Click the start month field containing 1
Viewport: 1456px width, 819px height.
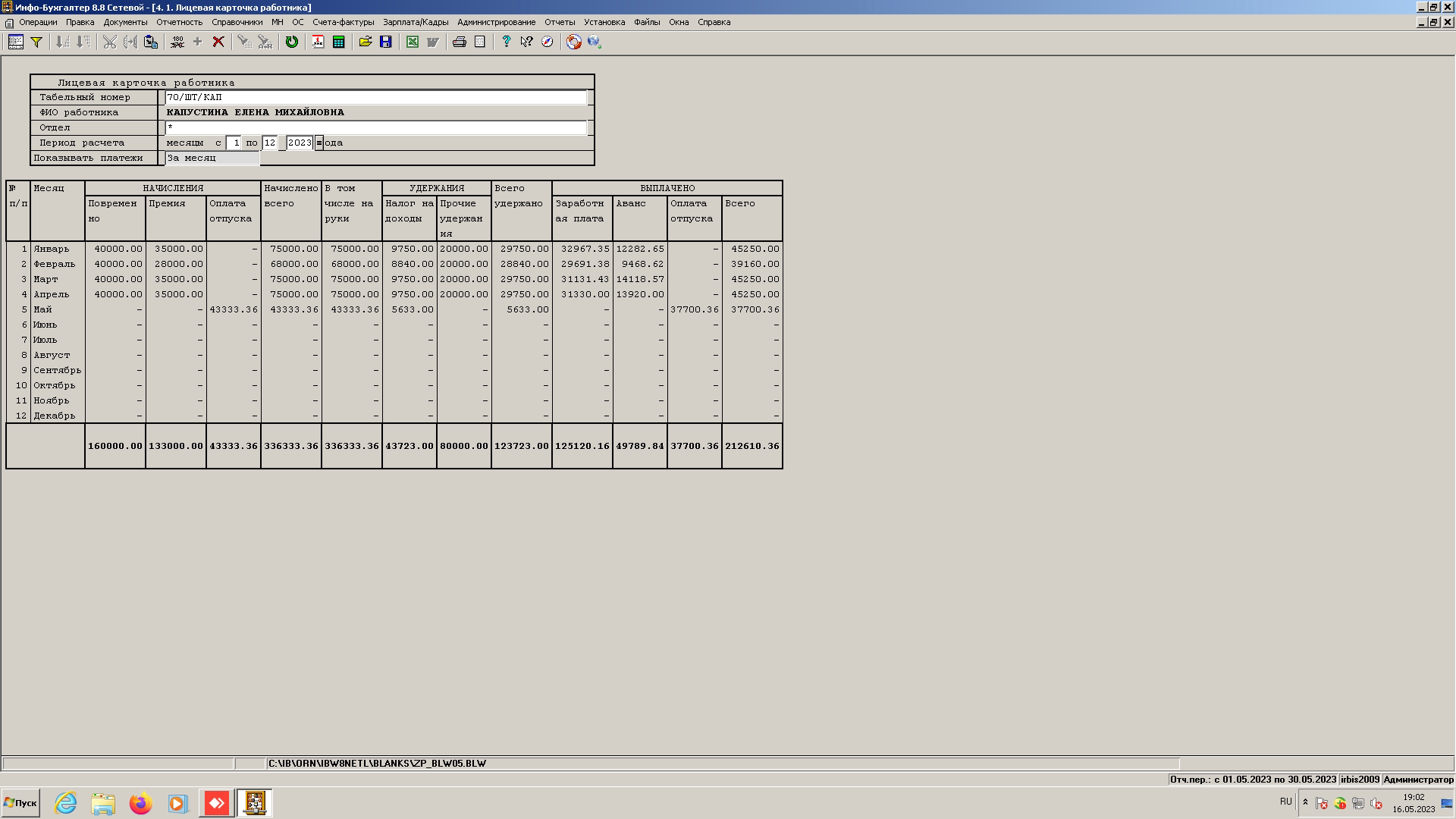click(234, 143)
